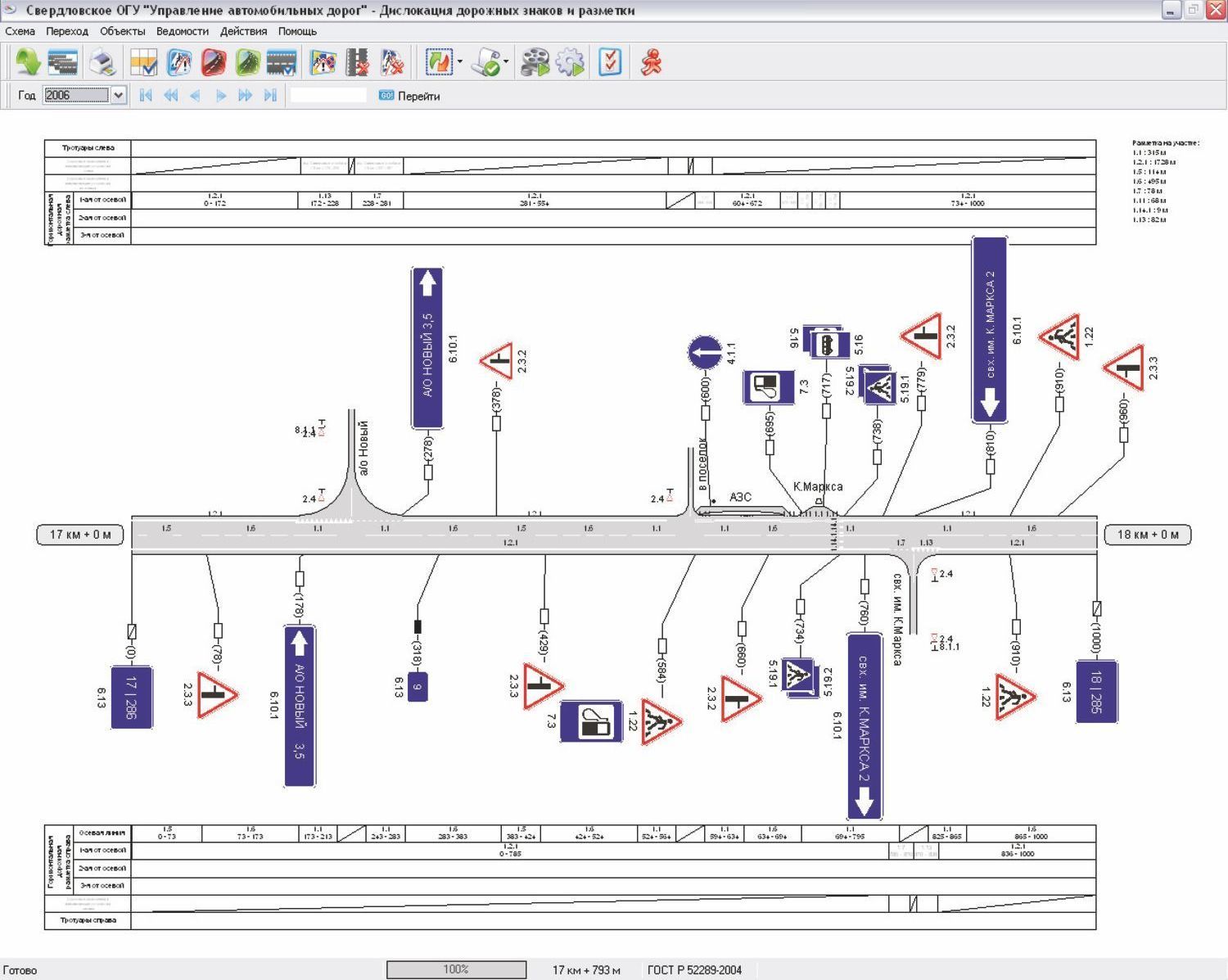Click the gear with play arrow icon
Image resolution: width=1228 pixels, height=980 pixels.
pyautogui.click(x=571, y=62)
